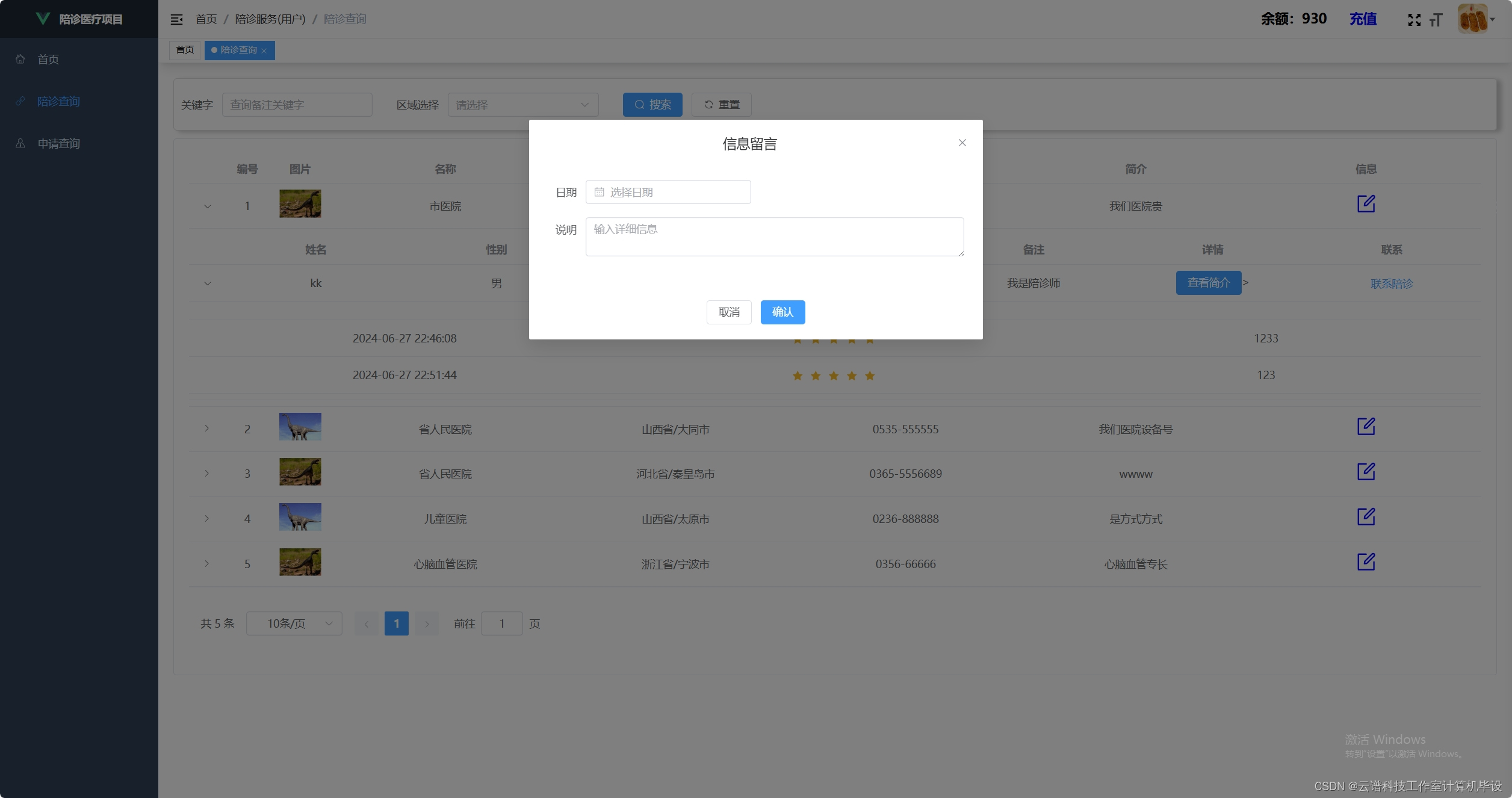Click the edit icon for 儿童医院 row

1366,517
